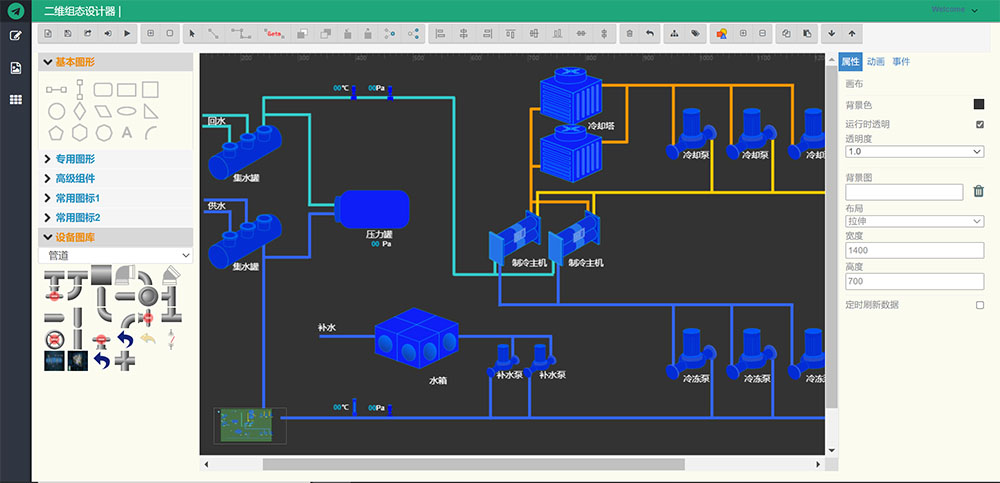Pick the circle basic shape
This screenshot has width=1000, height=483.
pyautogui.click(x=56, y=111)
